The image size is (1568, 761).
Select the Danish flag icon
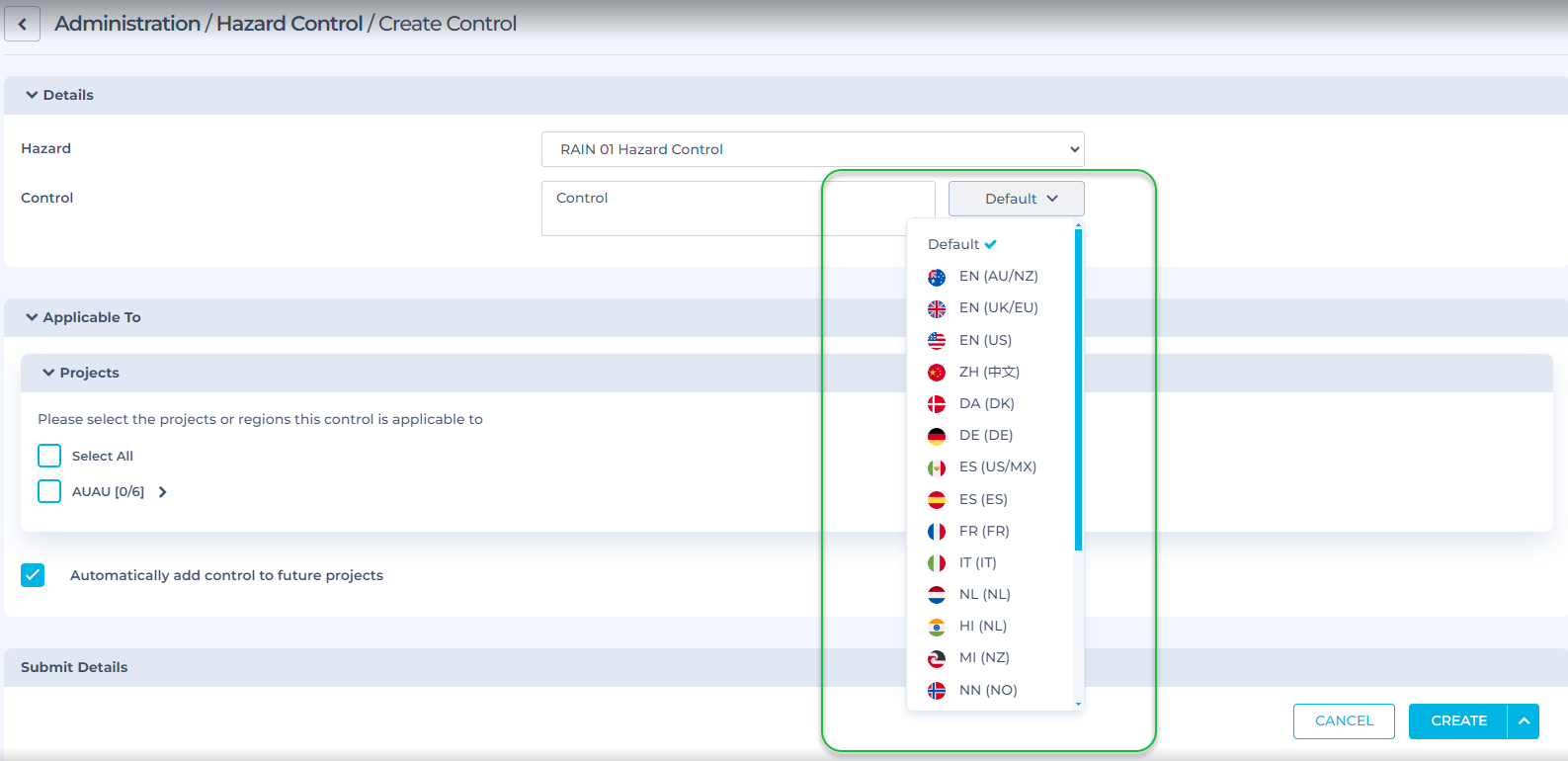pos(937,404)
